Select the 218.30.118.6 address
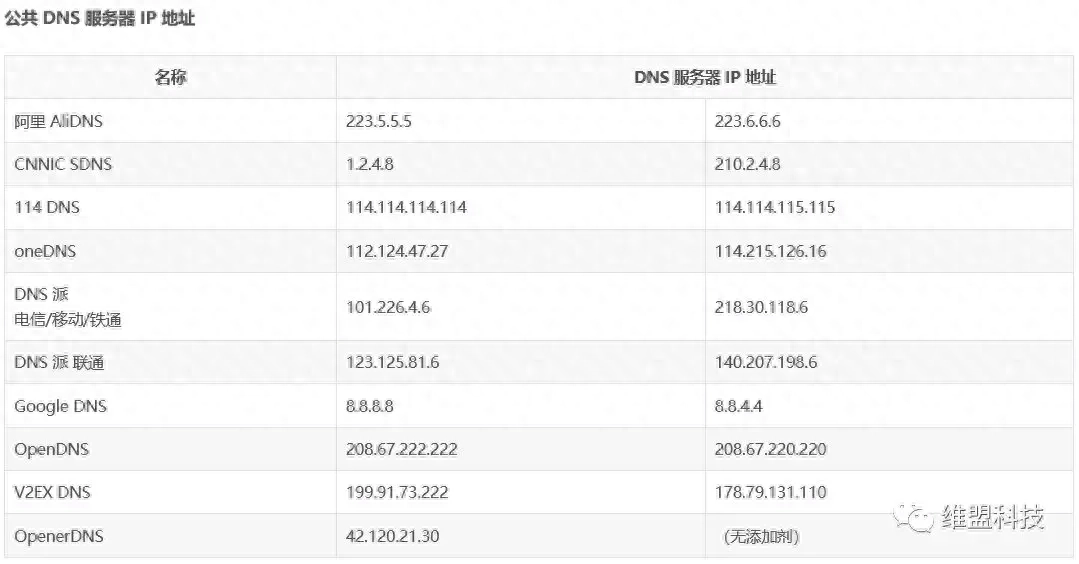1079x564 pixels. pyautogui.click(x=761, y=307)
